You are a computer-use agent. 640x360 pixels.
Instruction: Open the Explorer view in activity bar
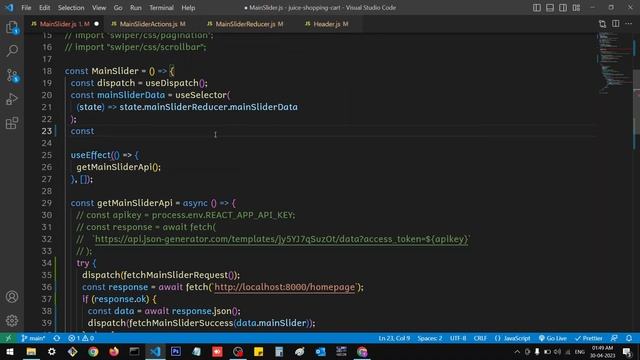pos(12,27)
